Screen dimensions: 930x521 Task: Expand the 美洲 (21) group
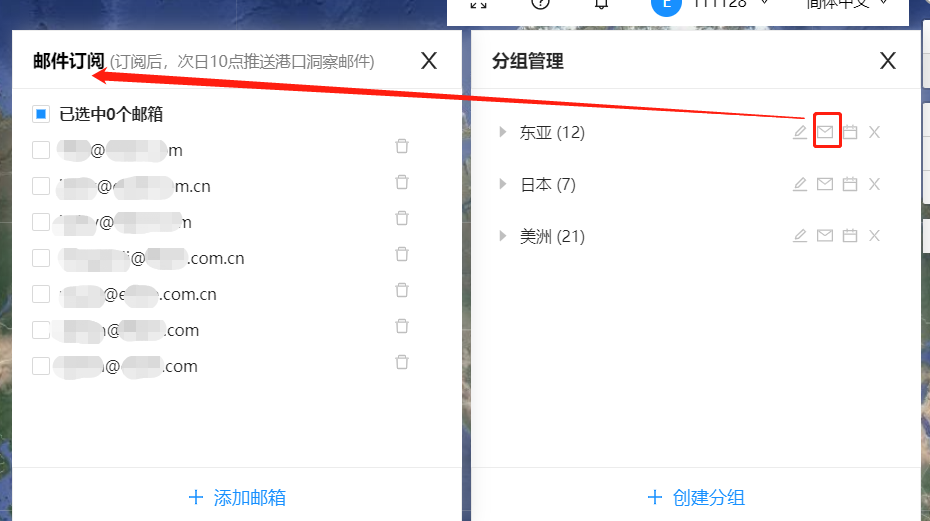point(502,236)
